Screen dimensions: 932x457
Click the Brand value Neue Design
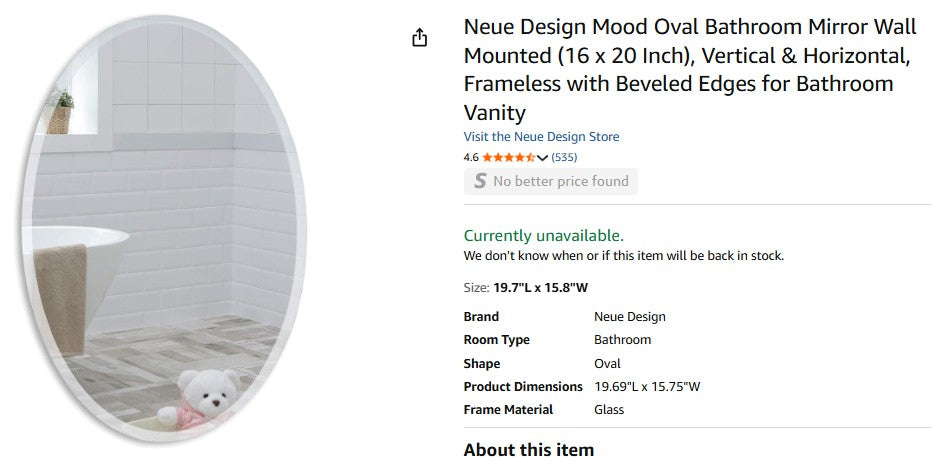click(x=629, y=317)
